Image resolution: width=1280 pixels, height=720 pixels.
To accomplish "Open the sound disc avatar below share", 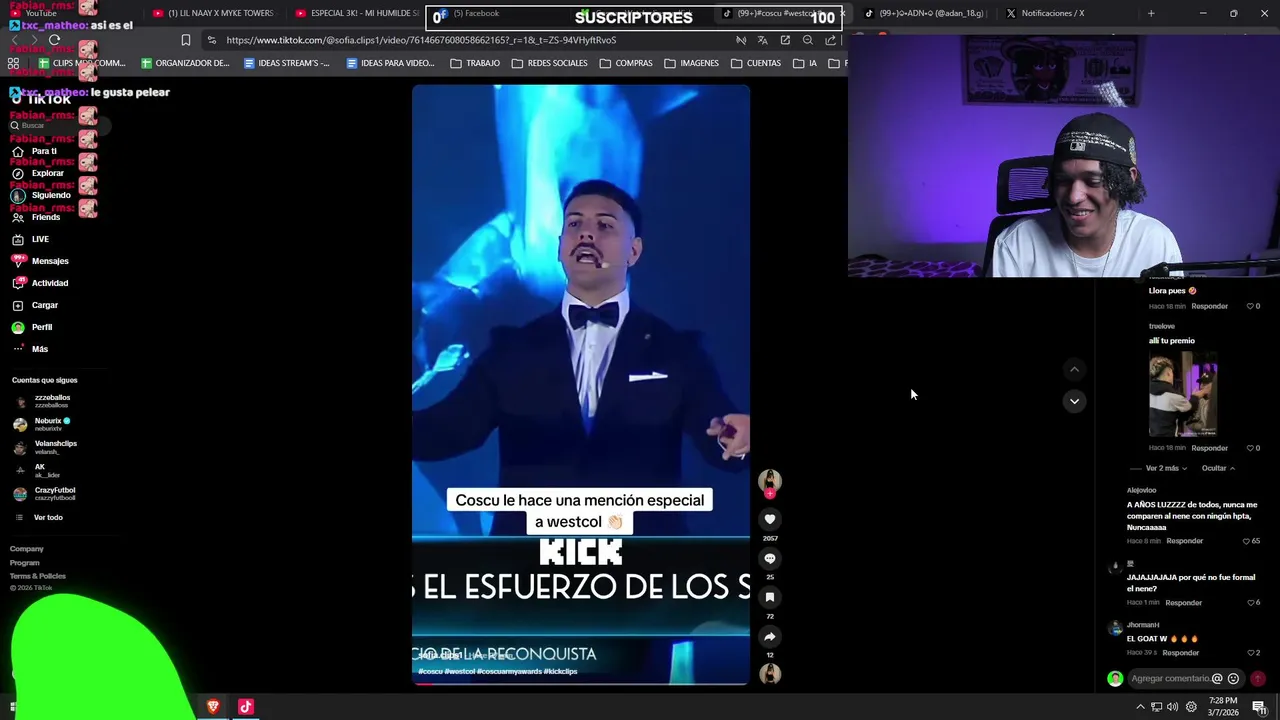I will click(770, 674).
